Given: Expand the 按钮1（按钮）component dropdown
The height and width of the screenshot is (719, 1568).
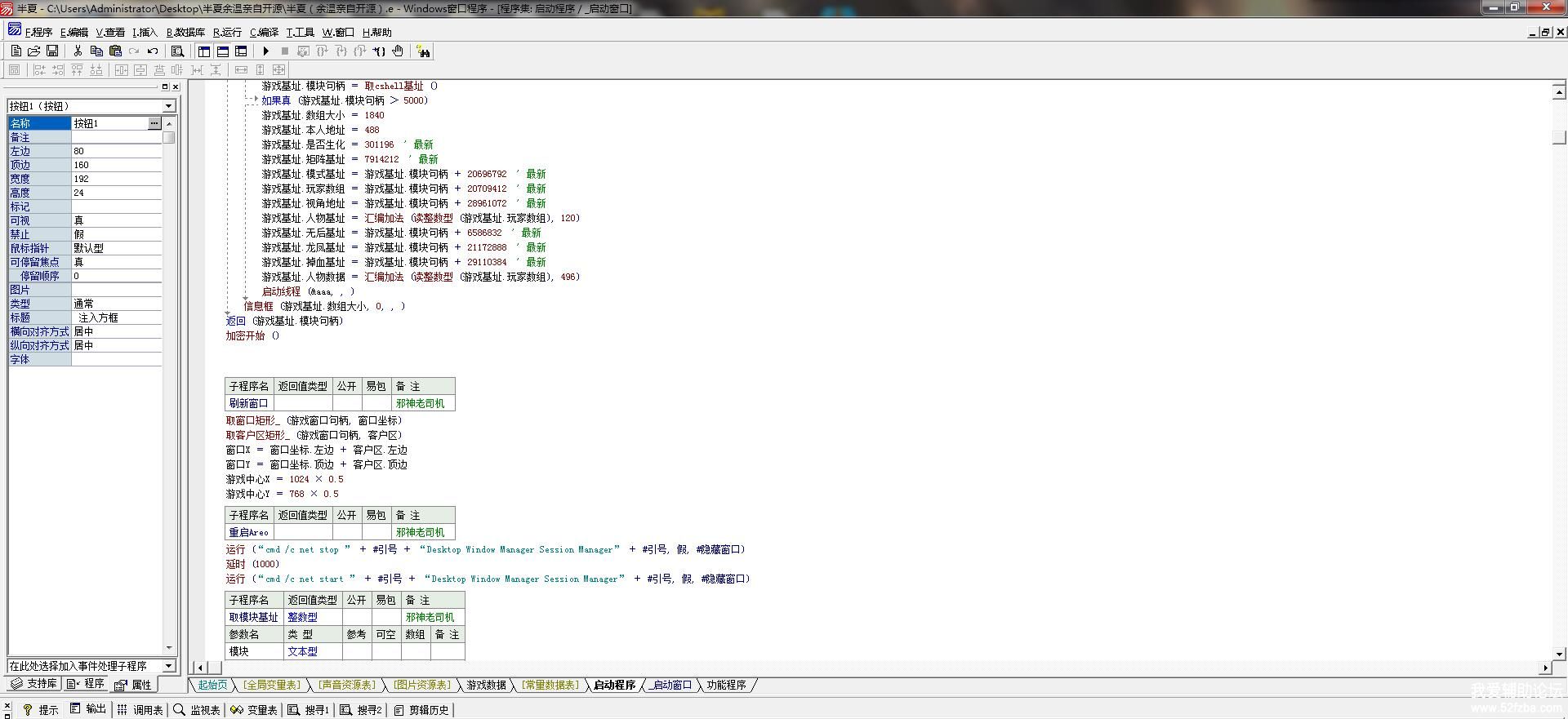Looking at the screenshot, I should tap(169, 106).
